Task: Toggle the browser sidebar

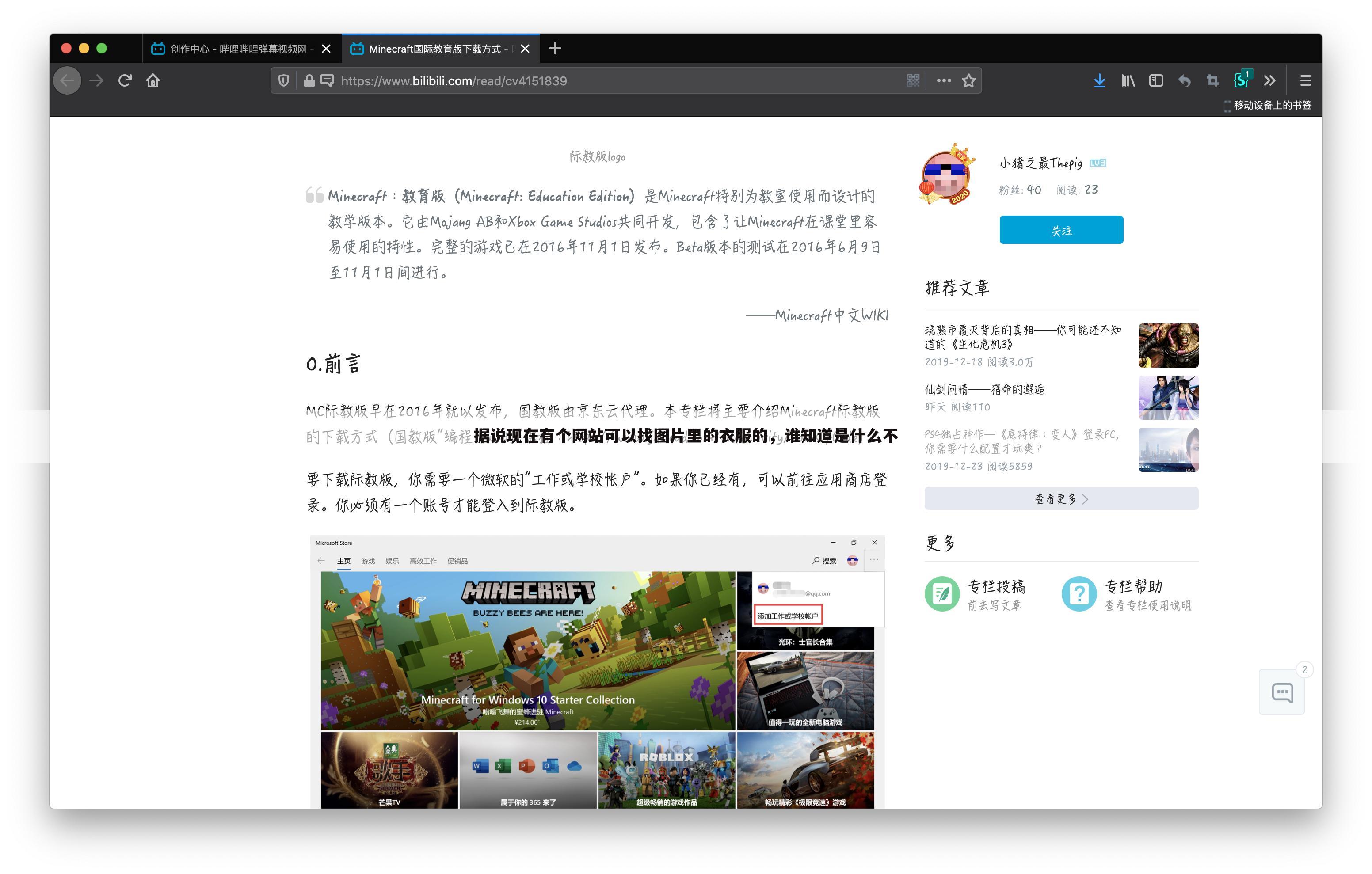Action: (x=1156, y=80)
